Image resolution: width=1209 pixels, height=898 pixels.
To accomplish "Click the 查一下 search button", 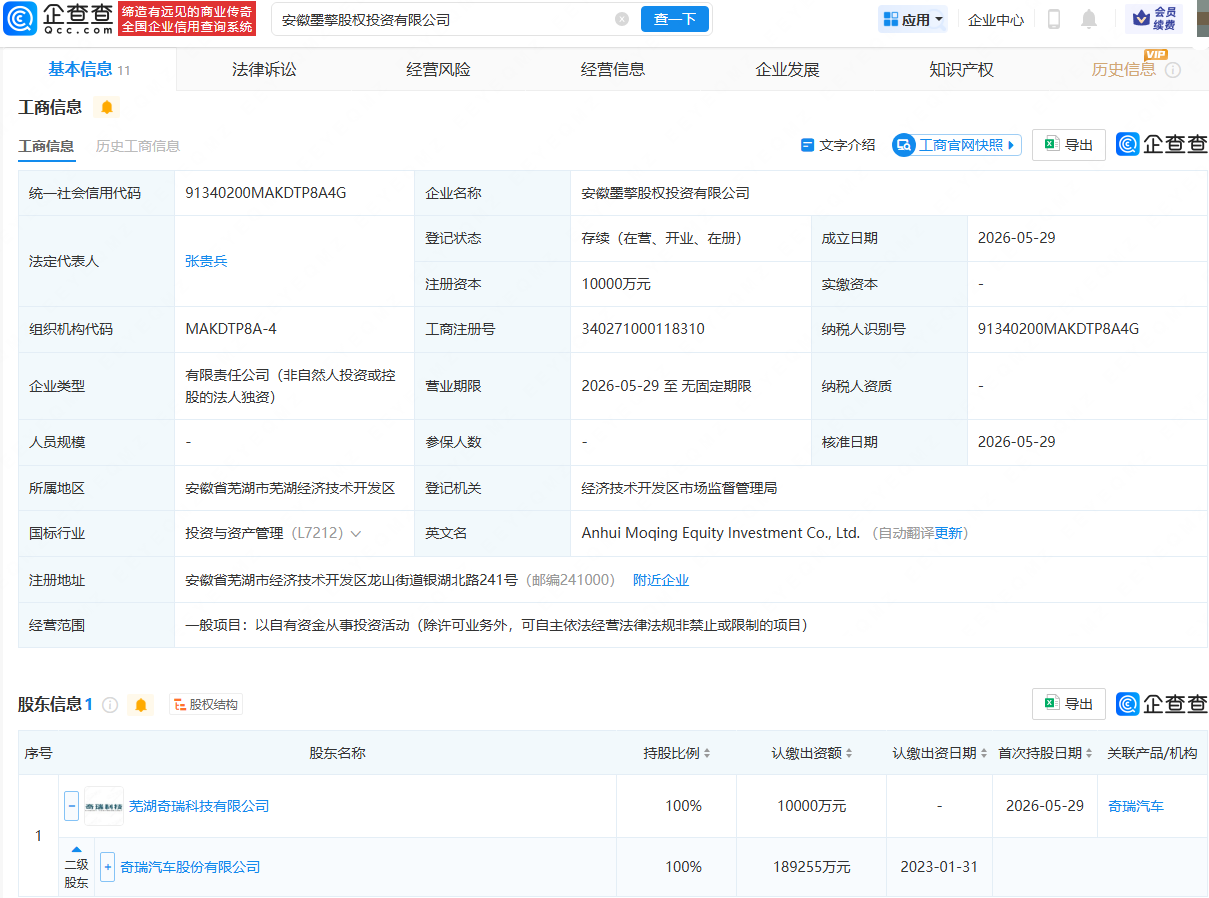I will click(x=675, y=19).
